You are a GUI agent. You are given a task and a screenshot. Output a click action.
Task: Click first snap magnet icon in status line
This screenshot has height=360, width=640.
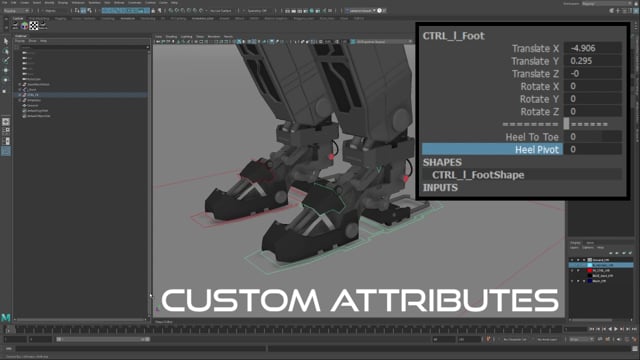pos(171,11)
